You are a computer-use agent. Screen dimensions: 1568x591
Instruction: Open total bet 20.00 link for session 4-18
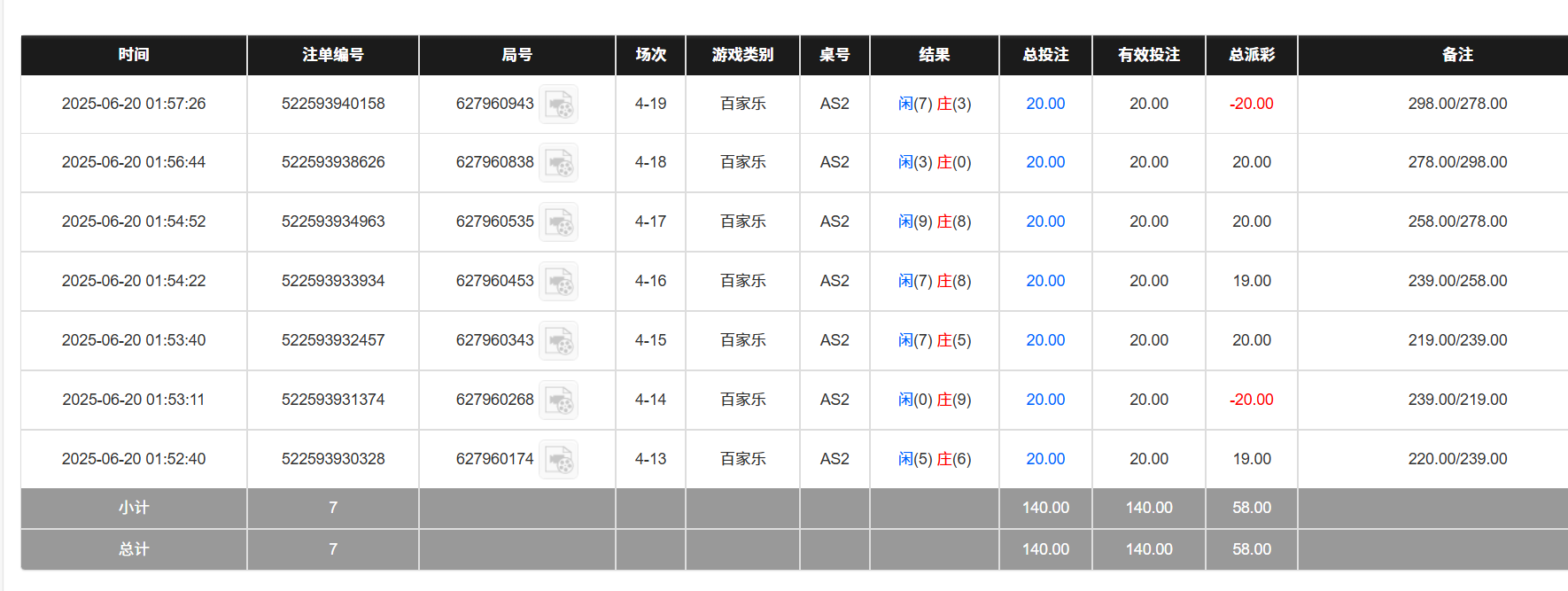click(1045, 162)
